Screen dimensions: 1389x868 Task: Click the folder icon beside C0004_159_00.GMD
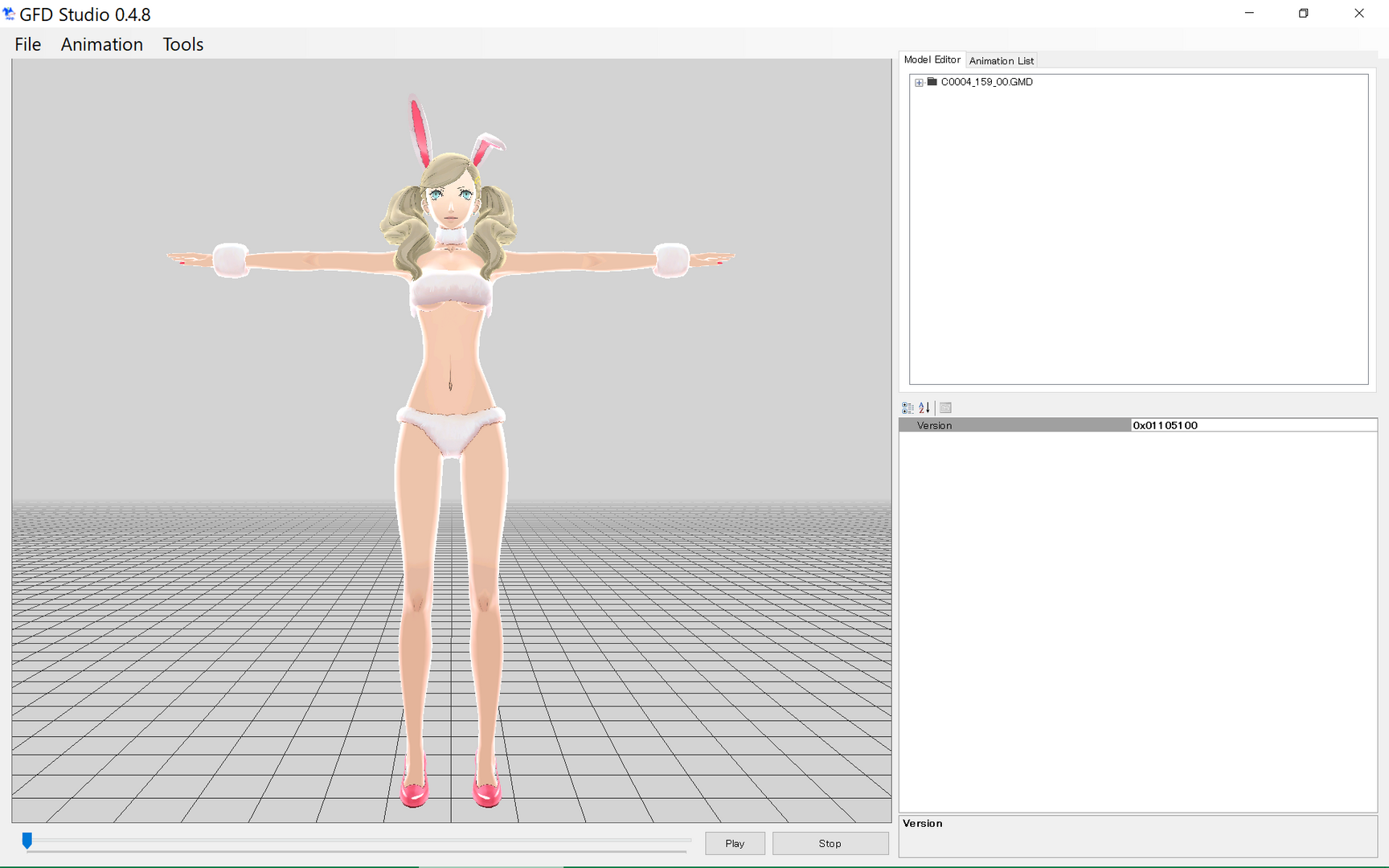[x=932, y=82]
